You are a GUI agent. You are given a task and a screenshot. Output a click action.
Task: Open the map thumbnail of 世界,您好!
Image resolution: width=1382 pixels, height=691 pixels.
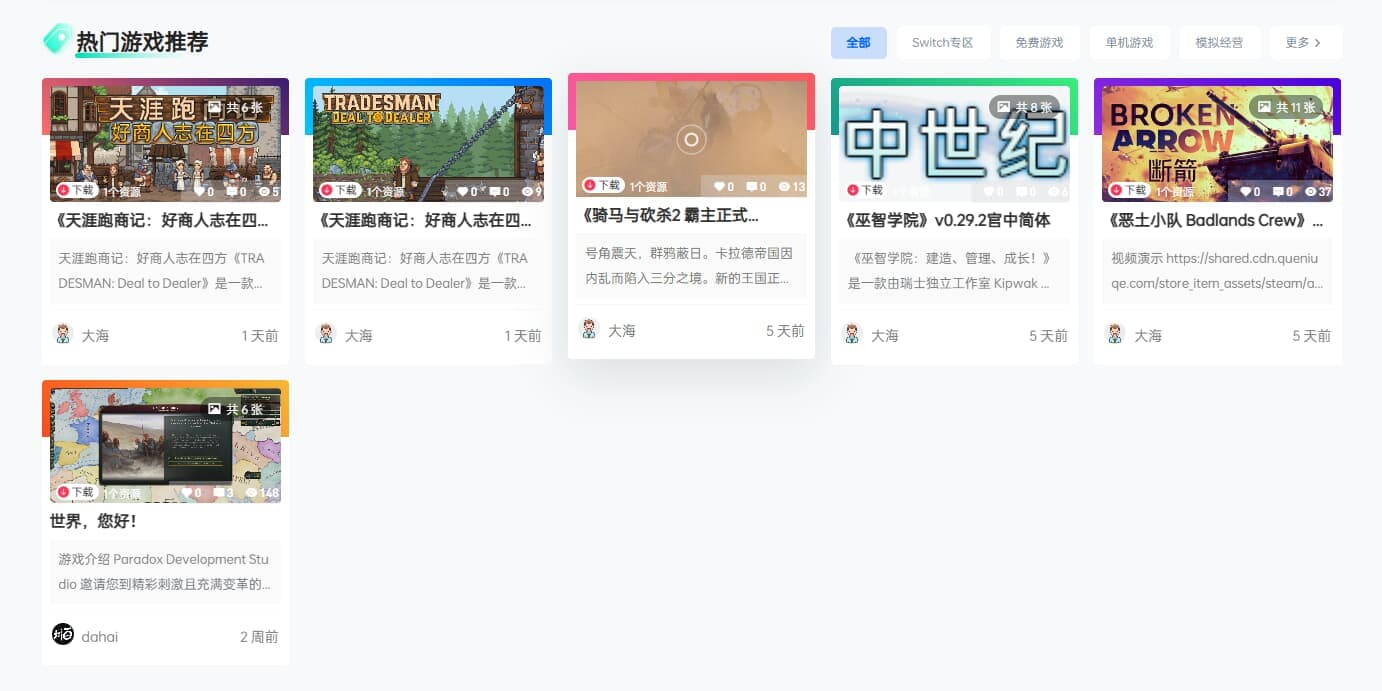(165, 446)
